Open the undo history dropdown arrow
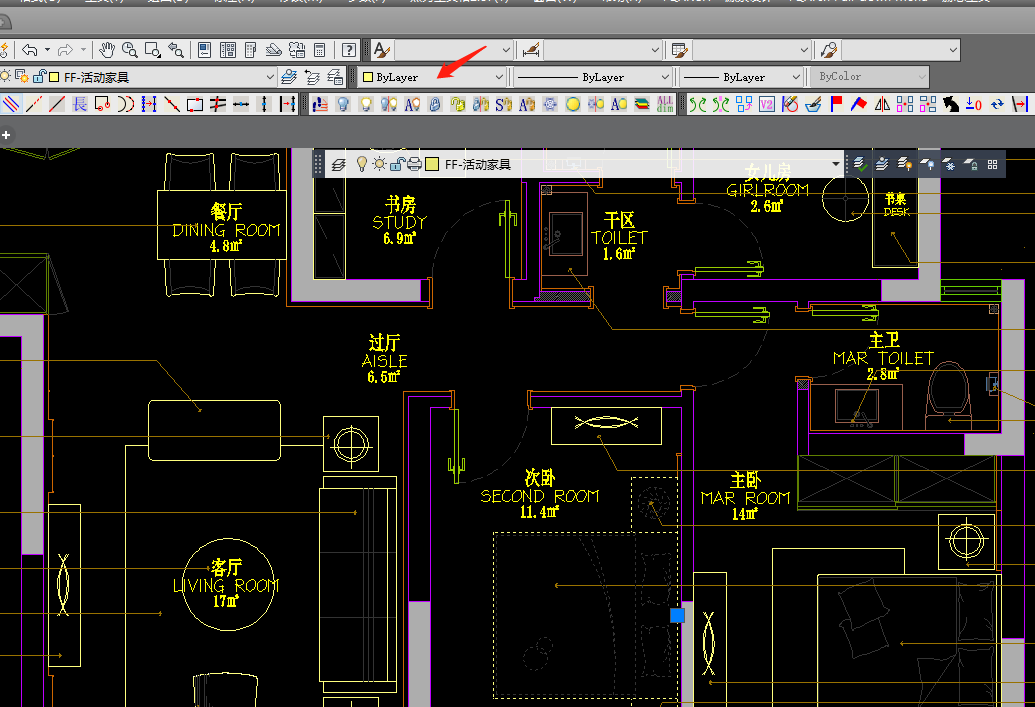 pyautogui.click(x=47, y=50)
